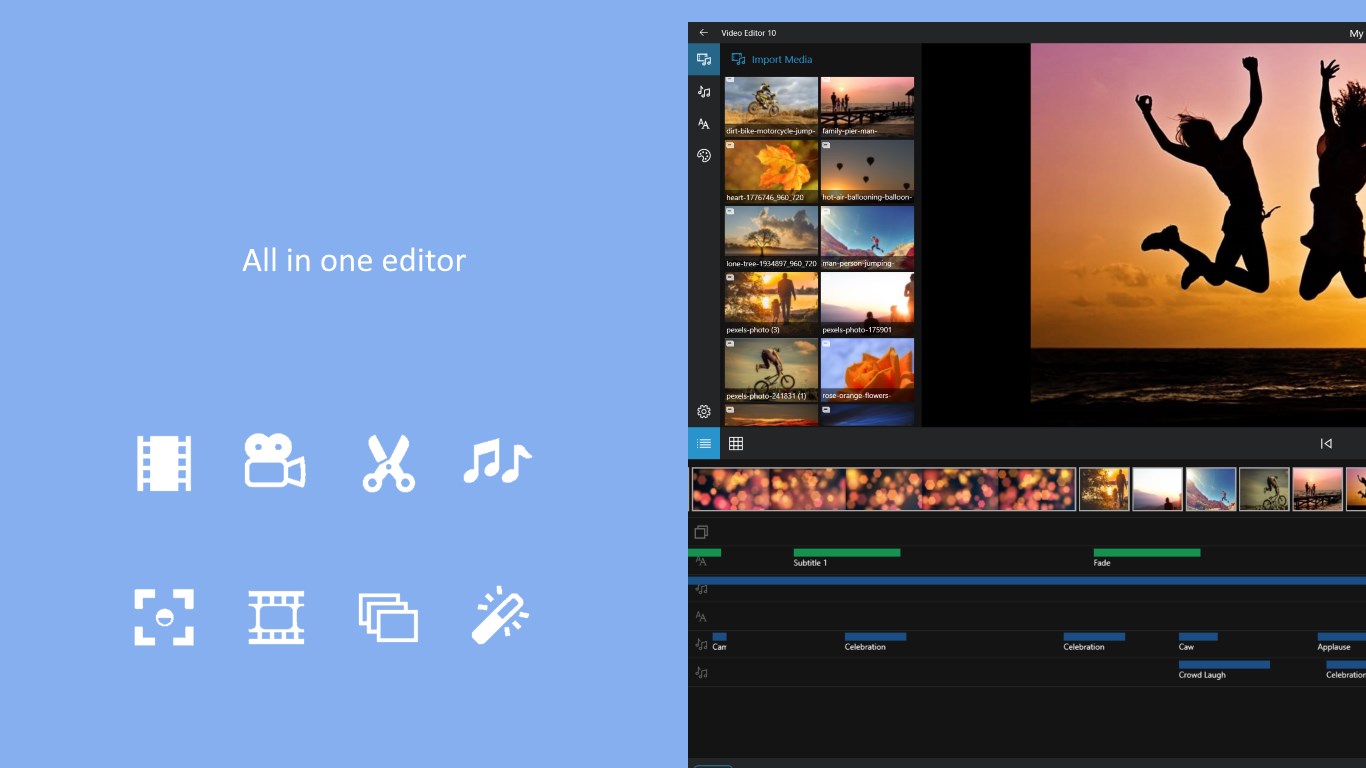Screen dimensions: 1366x768
Task: Open settings with the gear icon
Action: tap(704, 412)
